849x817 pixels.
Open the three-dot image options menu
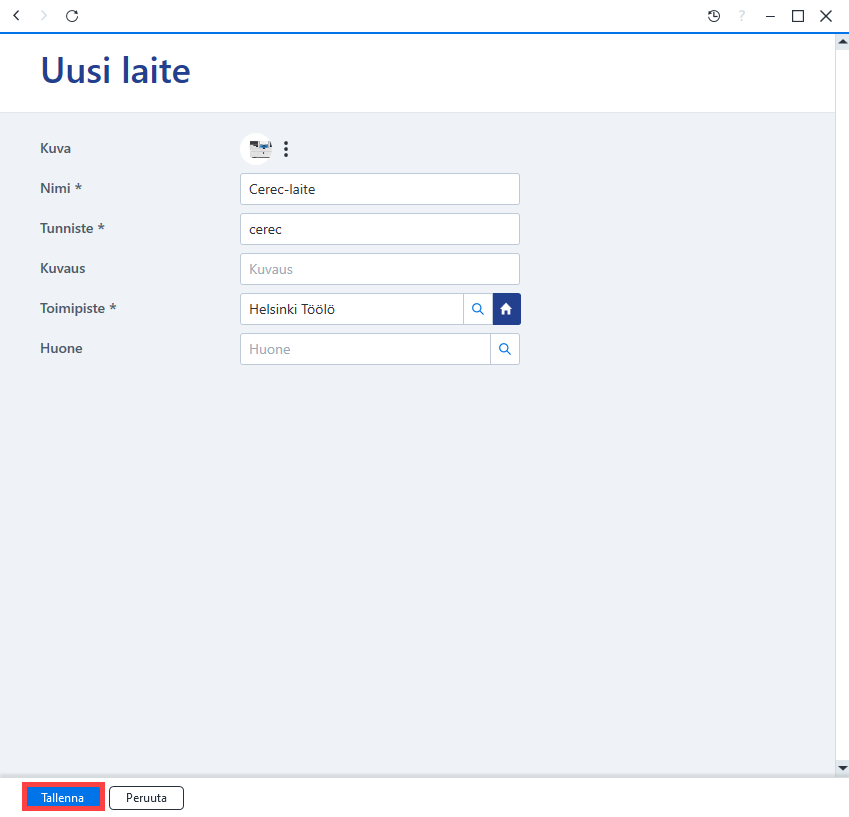[x=286, y=149]
